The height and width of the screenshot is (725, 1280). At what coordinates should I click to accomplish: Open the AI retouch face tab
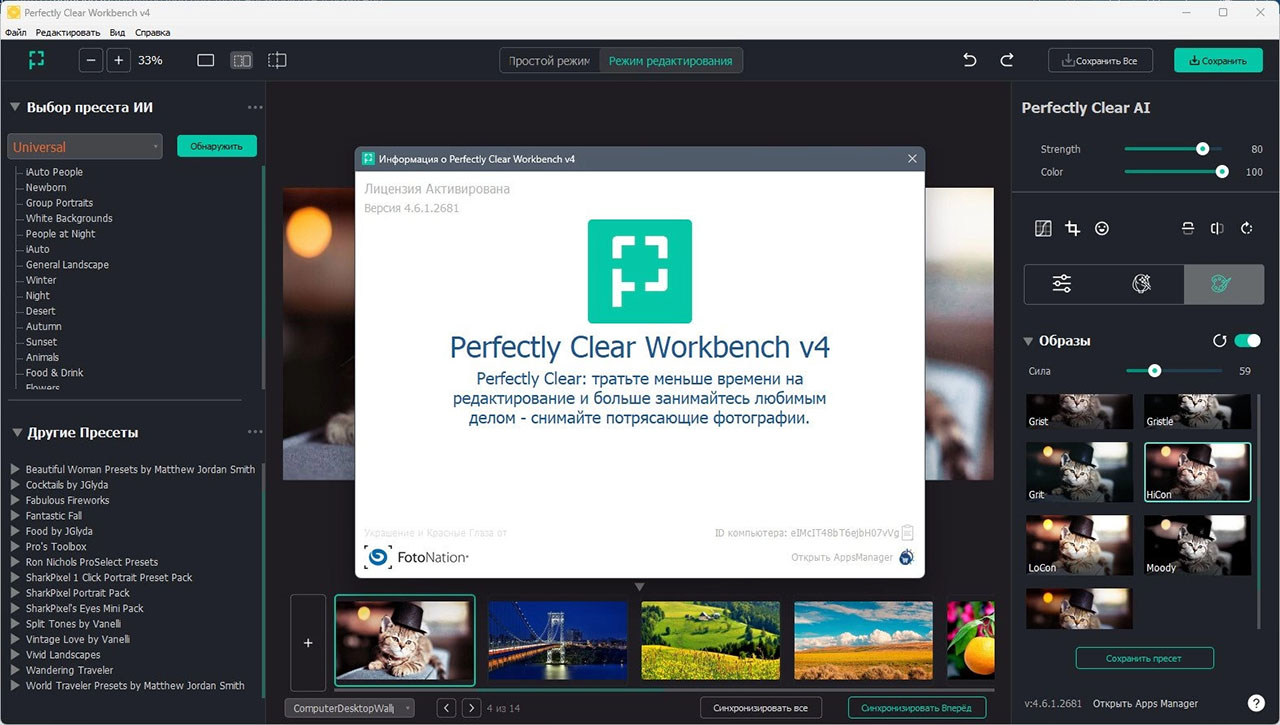click(1142, 284)
